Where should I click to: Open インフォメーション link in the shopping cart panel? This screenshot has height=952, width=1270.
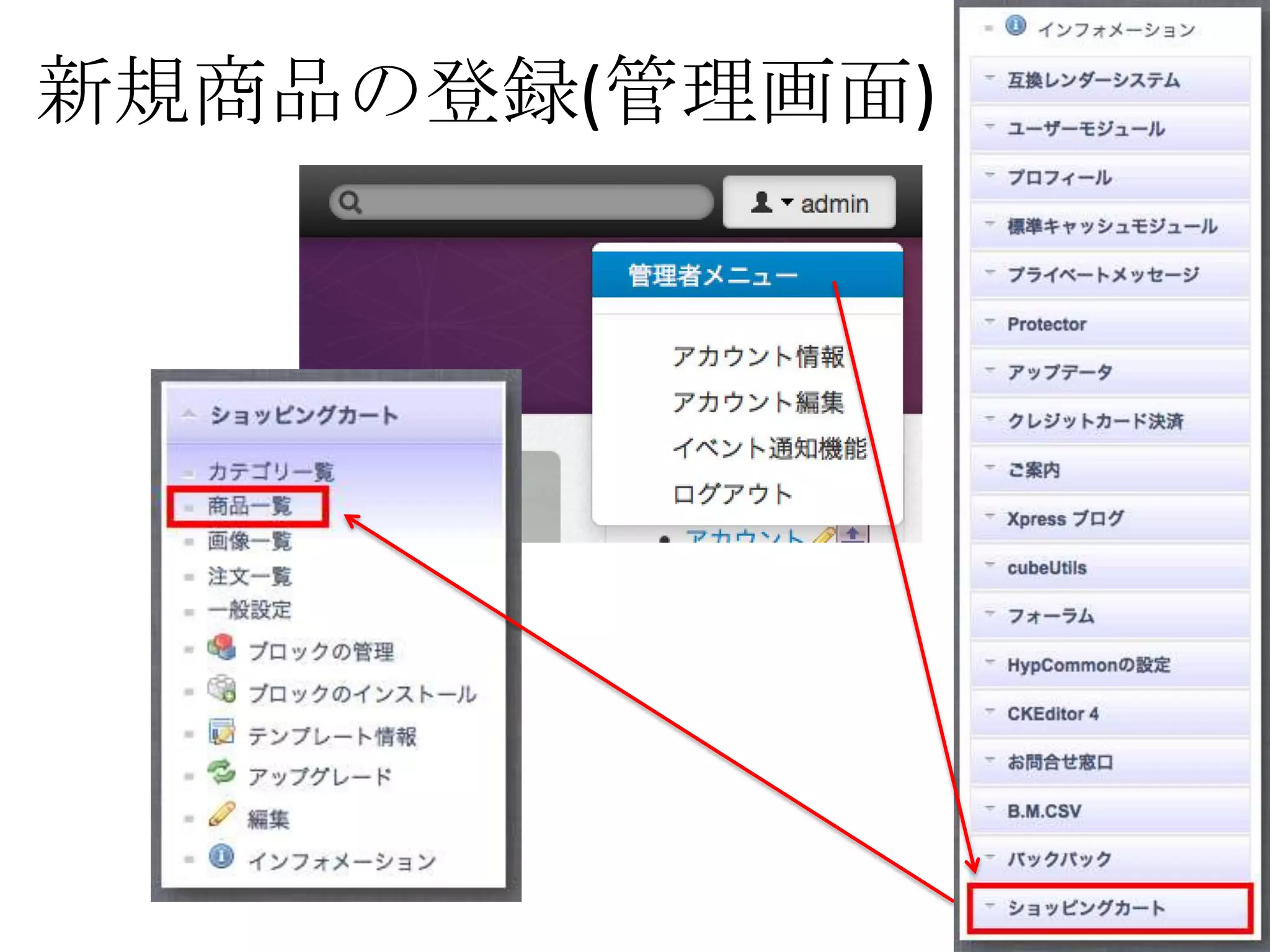(342, 861)
